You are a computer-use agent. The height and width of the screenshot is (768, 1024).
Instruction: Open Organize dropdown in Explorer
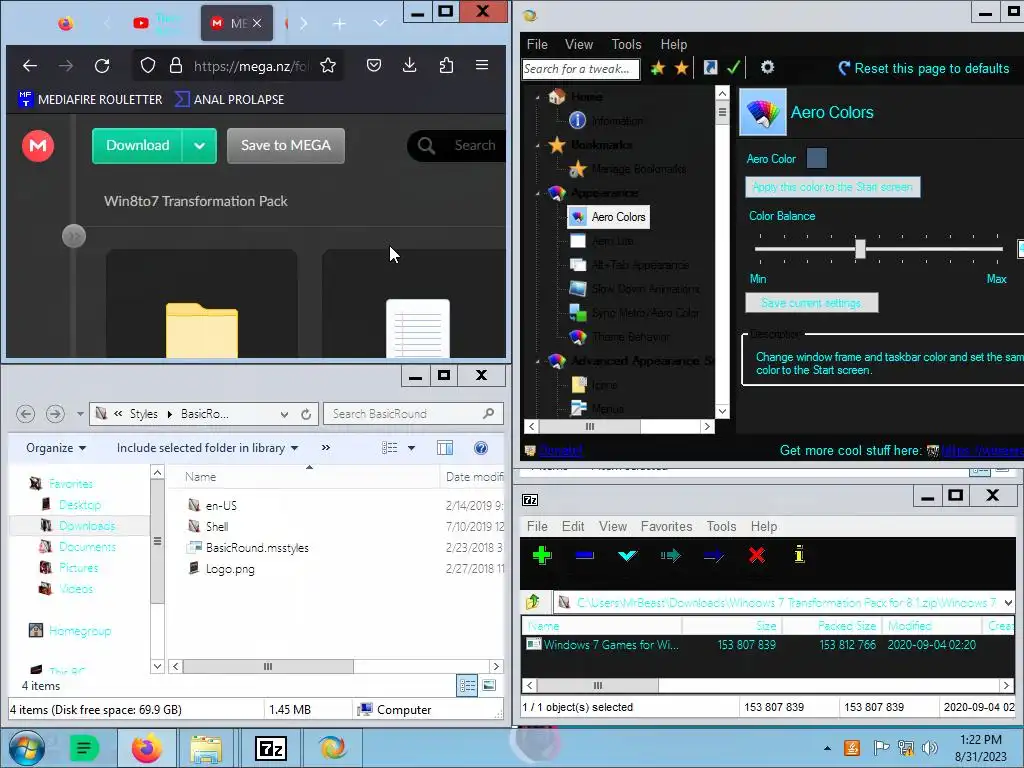pos(56,448)
